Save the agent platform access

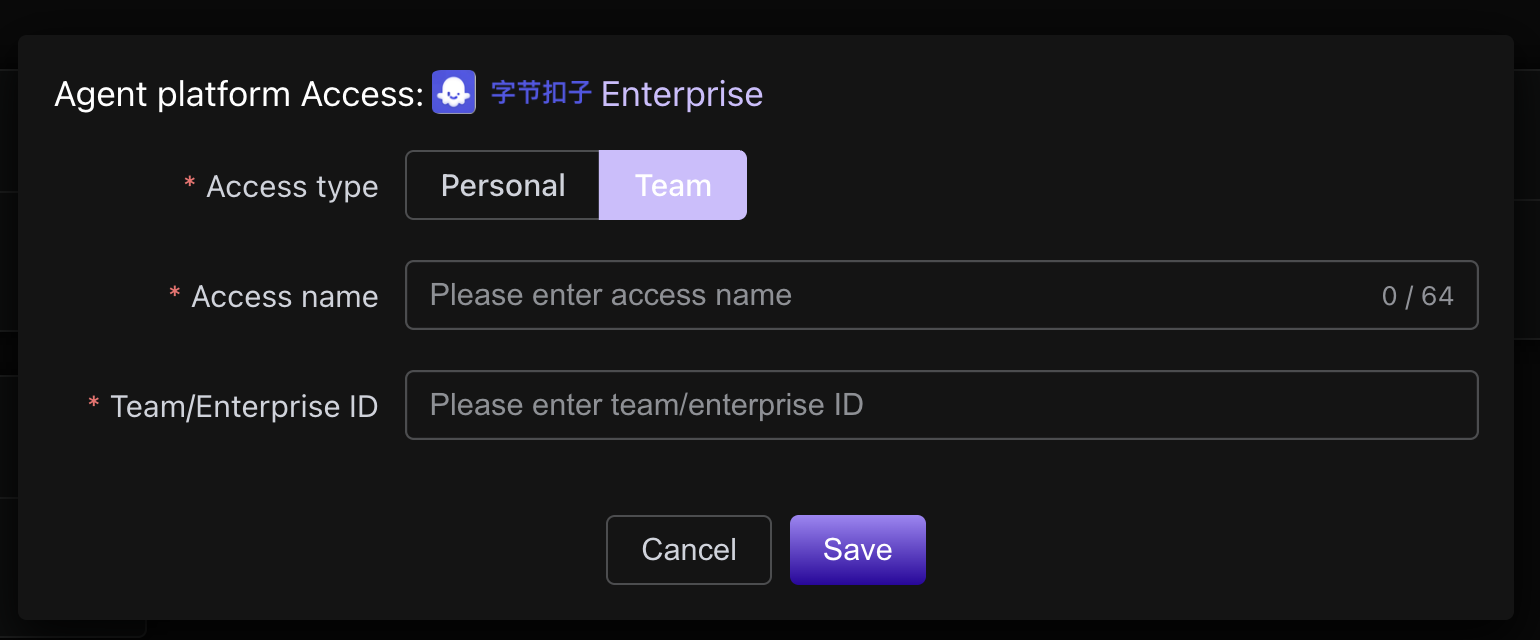click(x=857, y=549)
